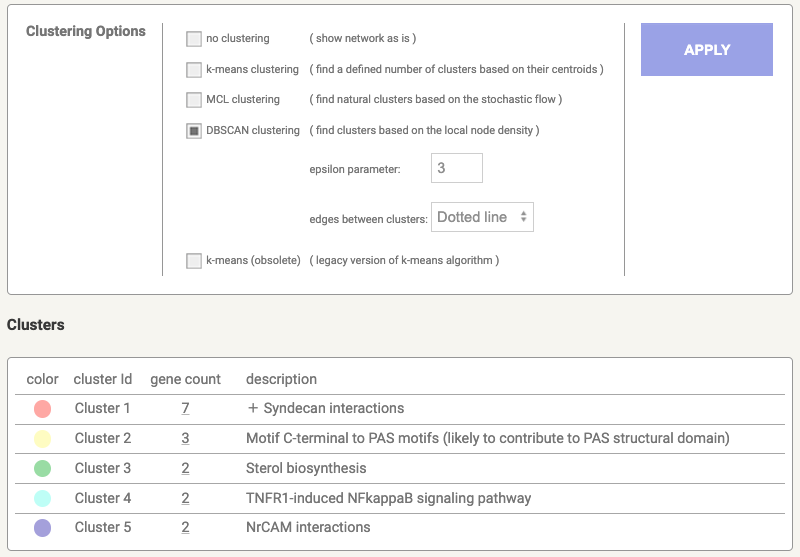
Task: Click the yellow Cluster 2 color swatch
Action: tap(42, 439)
